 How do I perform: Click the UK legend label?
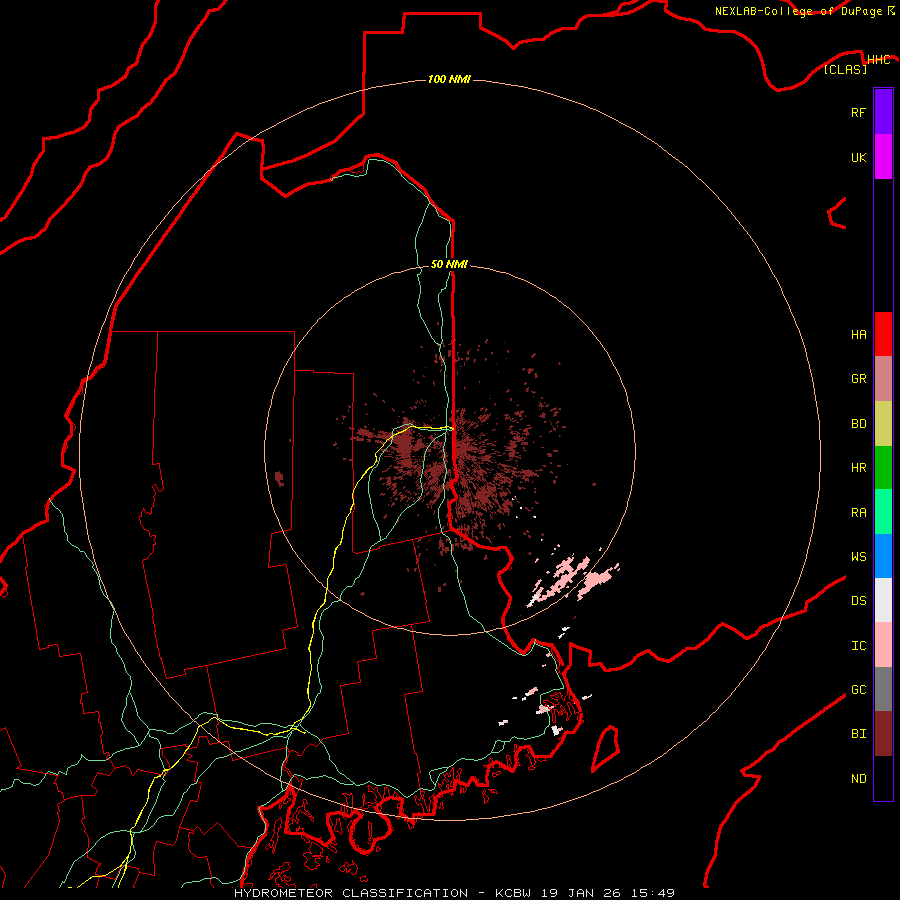858,157
